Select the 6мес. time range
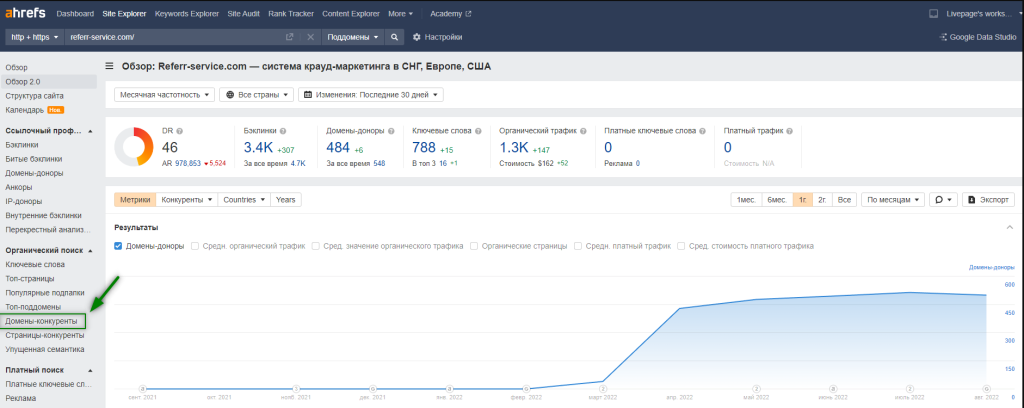Image resolution: width=1024 pixels, height=408 pixels. [x=775, y=200]
